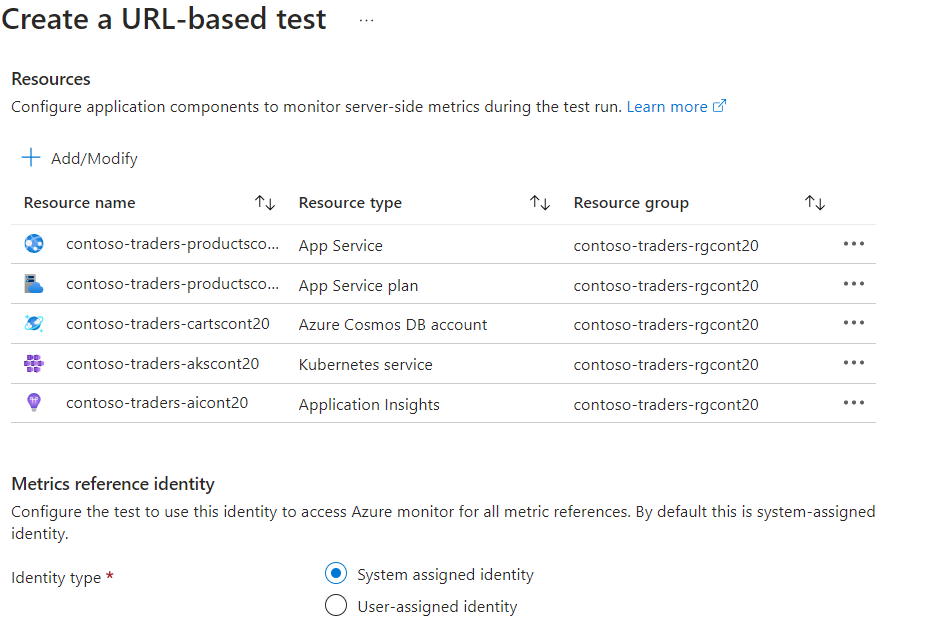Select the System assigned identity radio button
This screenshot has height=642, width=943.
pyautogui.click(x=336, y=573)
